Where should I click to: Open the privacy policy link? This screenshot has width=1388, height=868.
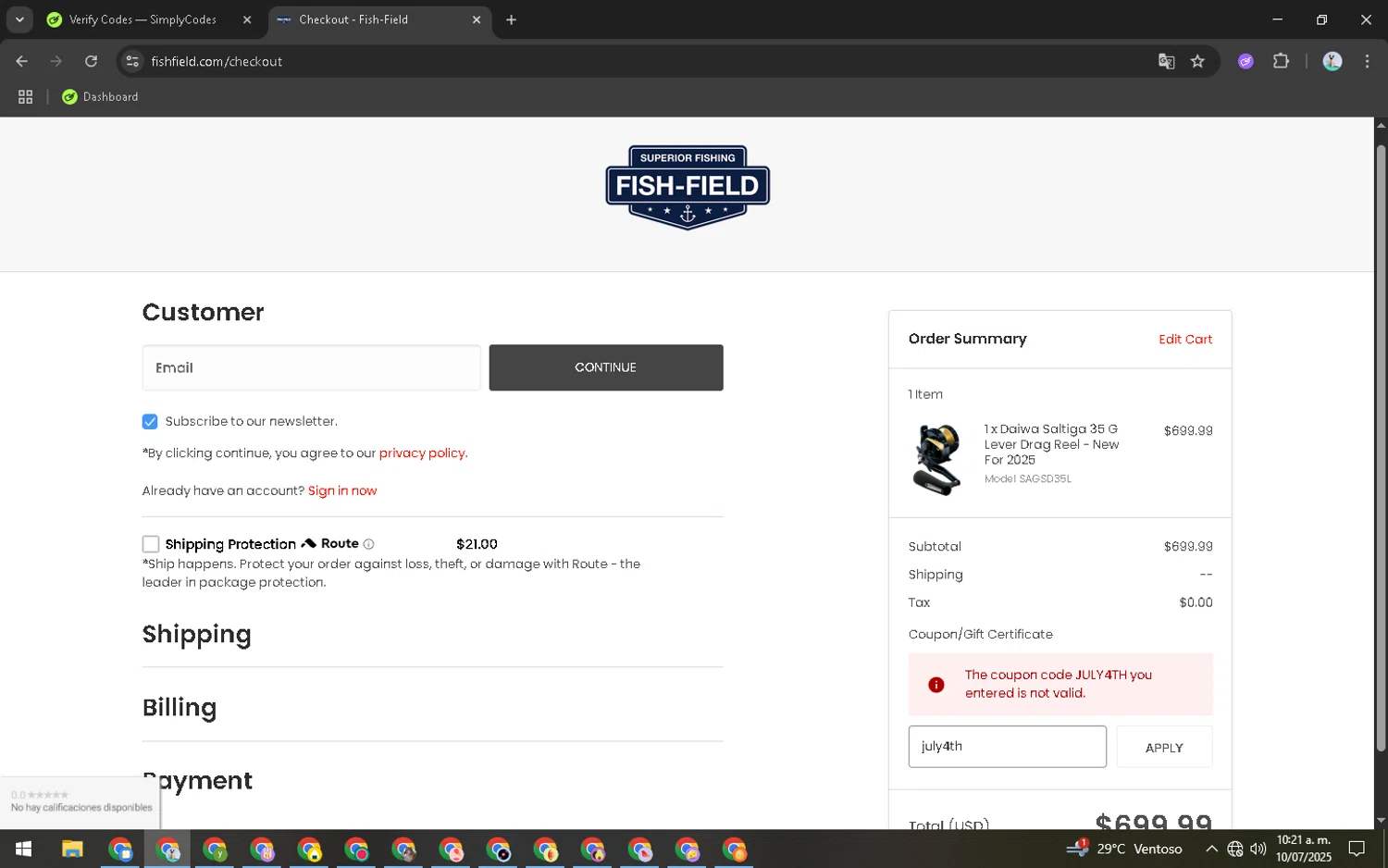423,453
